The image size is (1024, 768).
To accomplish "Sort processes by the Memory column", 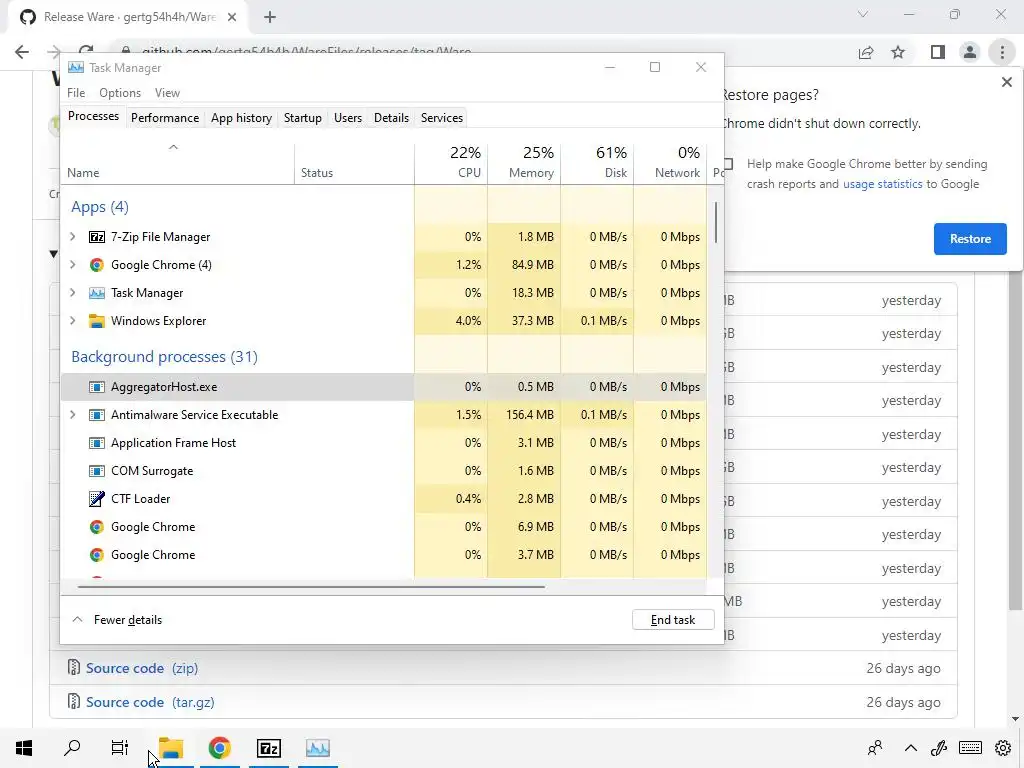I will coord(524,163).
